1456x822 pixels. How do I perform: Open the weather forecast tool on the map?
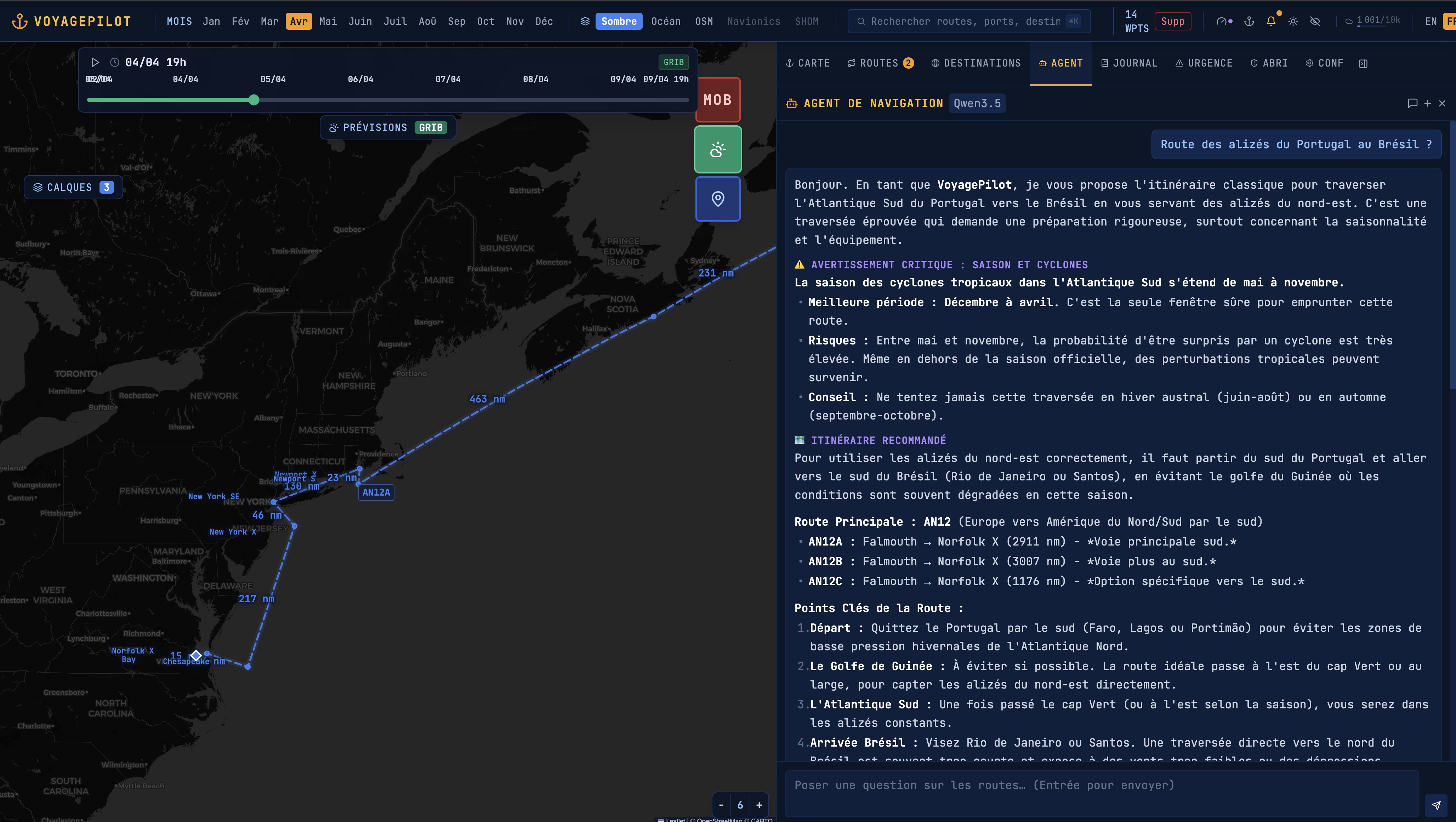point(717,149)
